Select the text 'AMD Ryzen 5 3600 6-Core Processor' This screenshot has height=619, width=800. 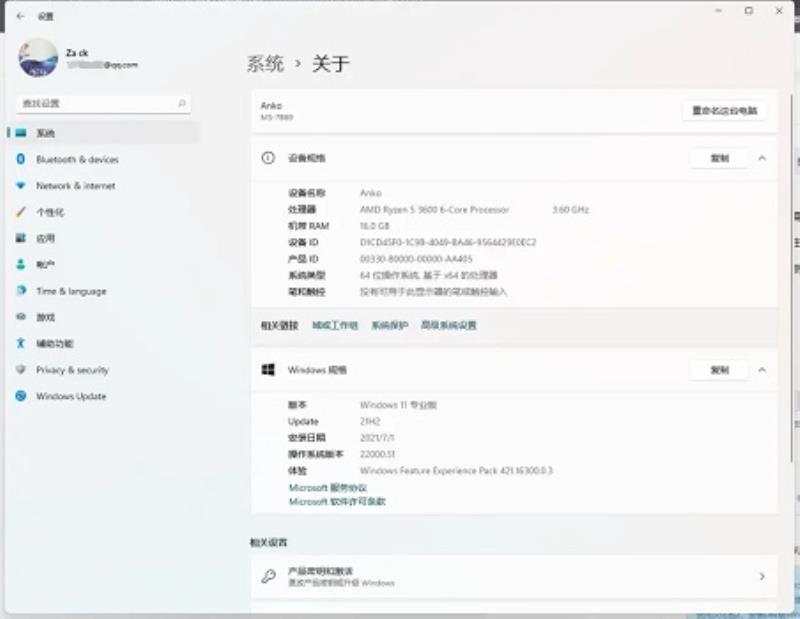(435, 210)
